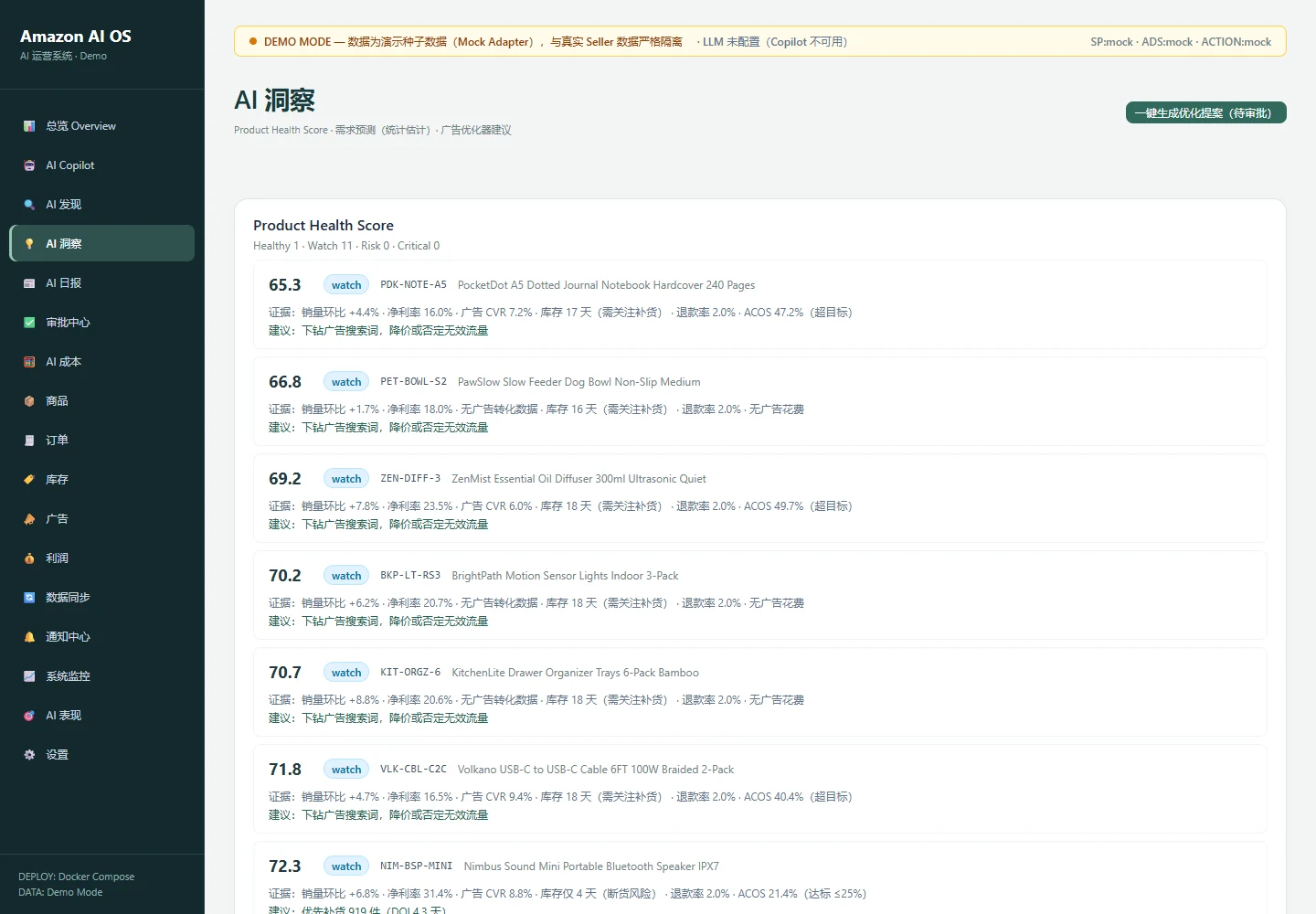The height and width of the screenshot is (914, 1316).
Task: Navigate to 审批中心 in sidebar
Action: tap(102, 323)
